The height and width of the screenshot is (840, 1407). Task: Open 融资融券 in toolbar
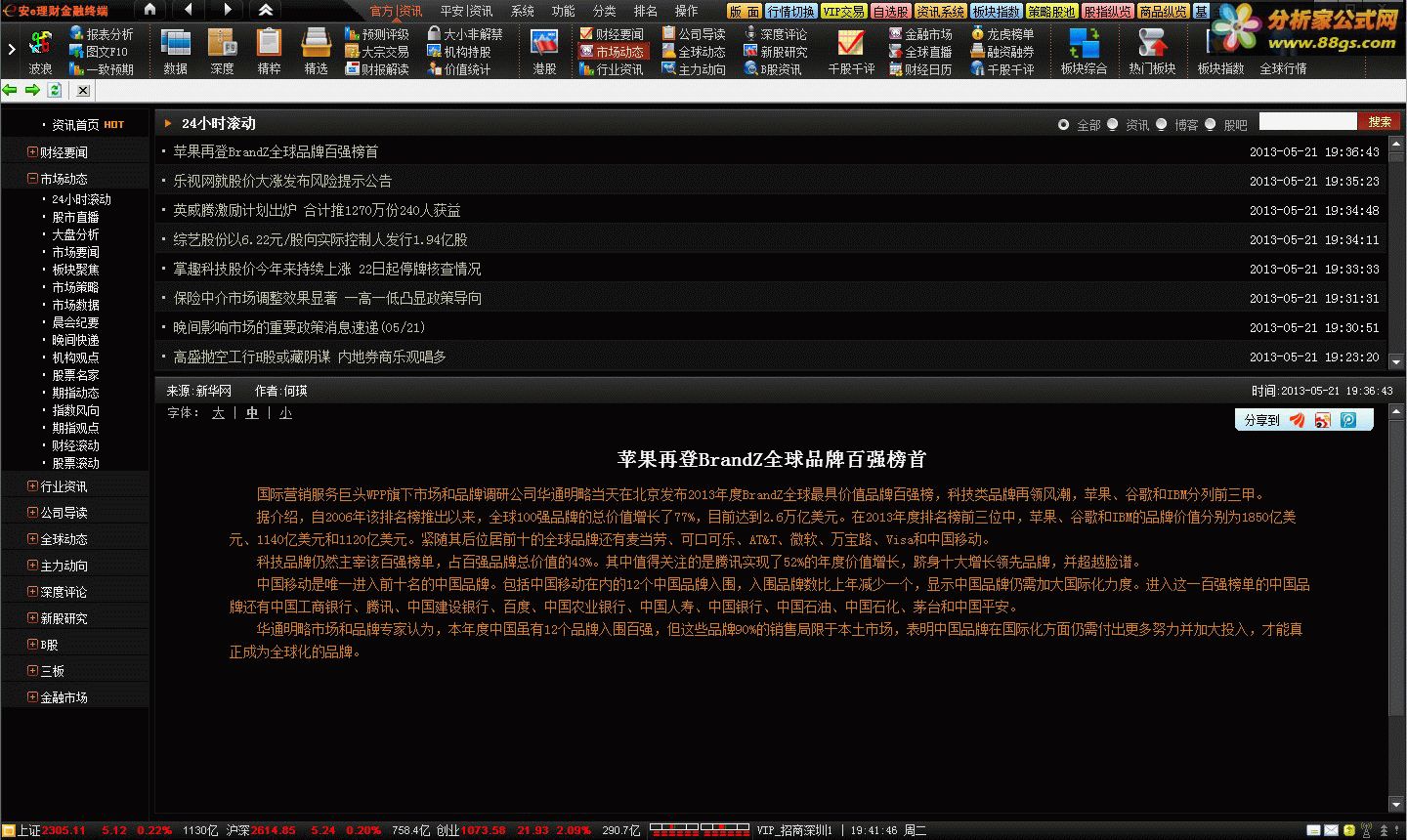click(x=1002, y=52)
